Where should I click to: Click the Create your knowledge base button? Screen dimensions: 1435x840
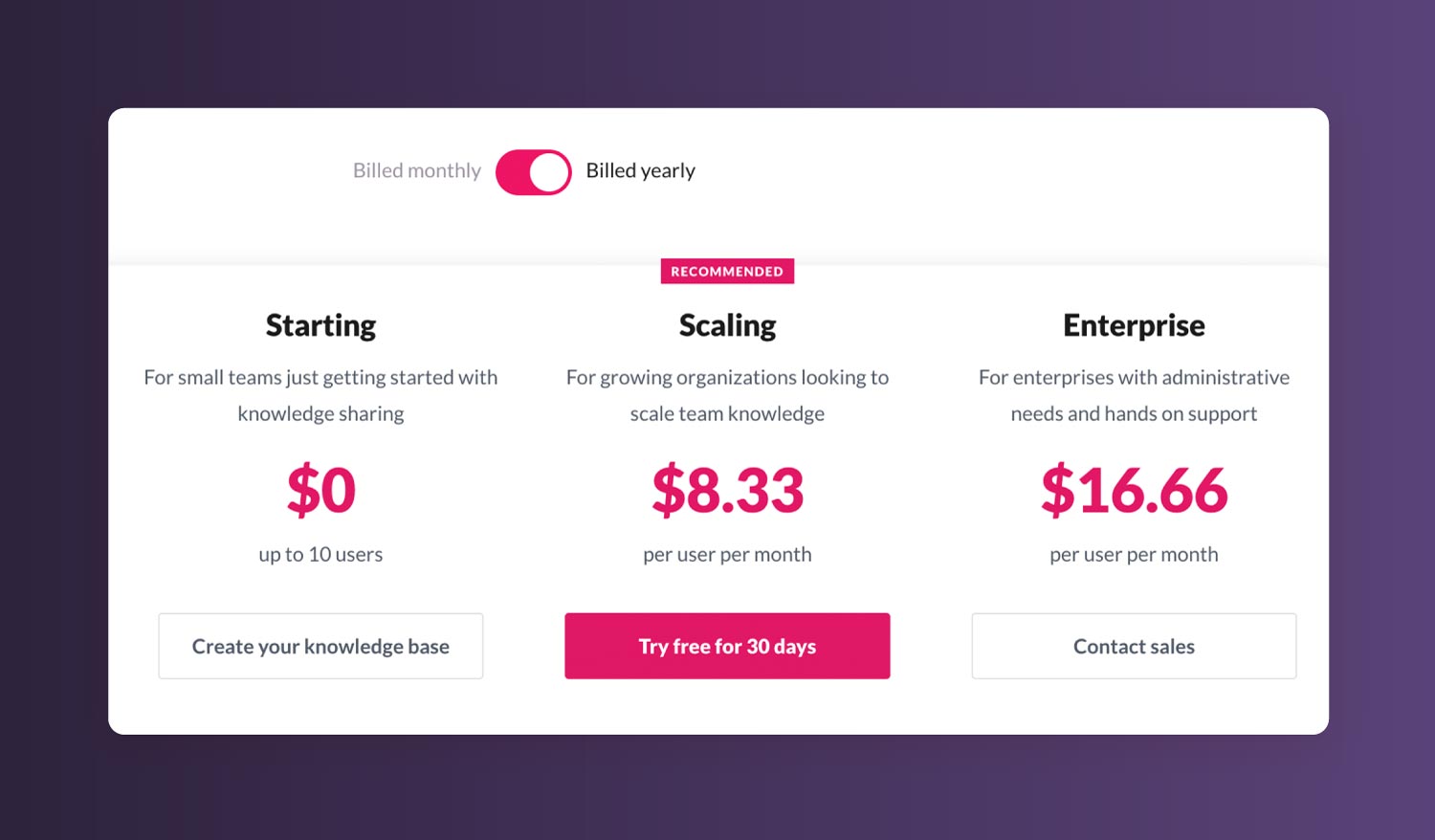tap(320, 646)
